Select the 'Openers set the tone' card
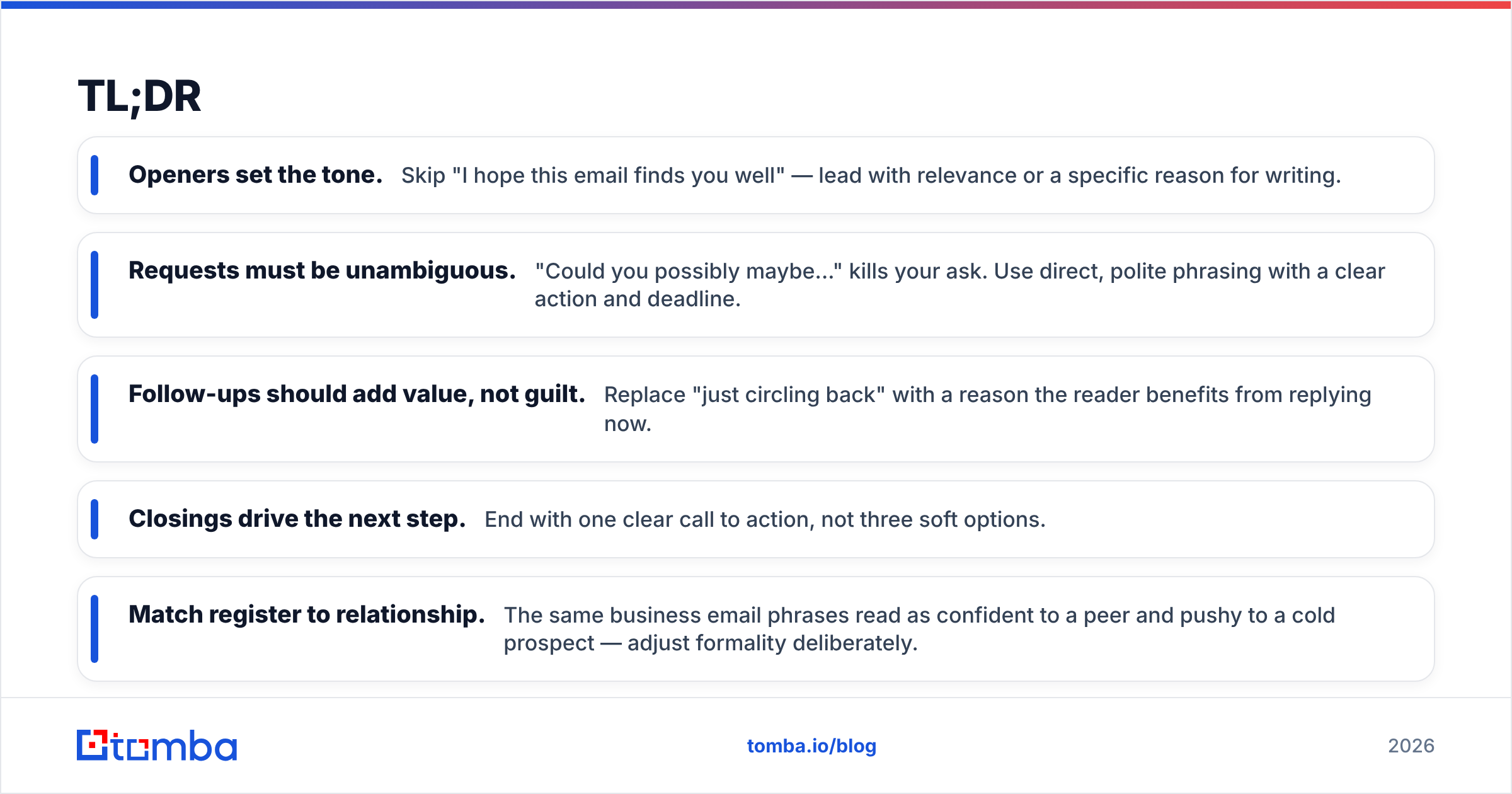1512x794 pixels. (x=756, y=175)
